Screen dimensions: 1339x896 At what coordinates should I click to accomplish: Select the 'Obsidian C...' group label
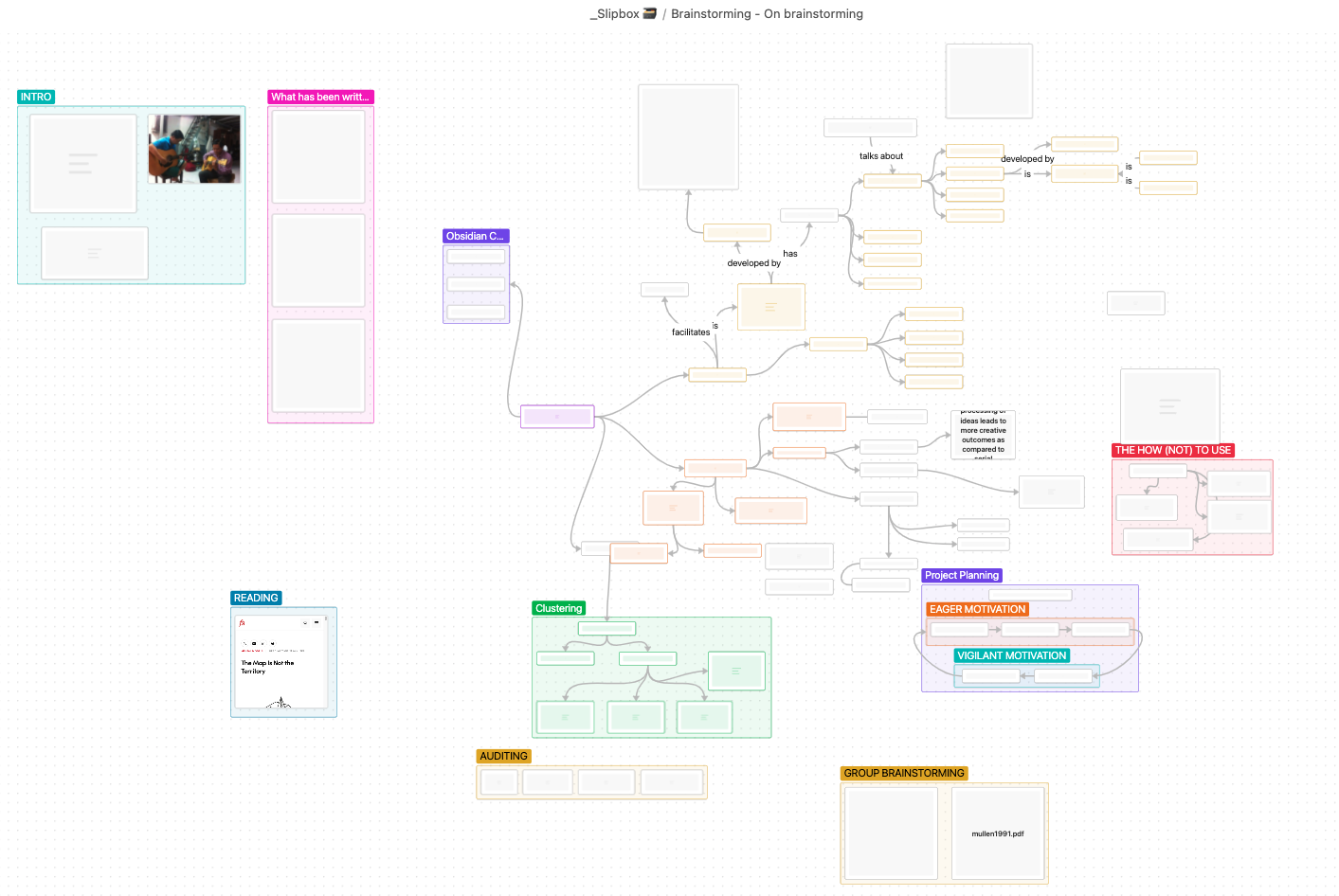(475, 237)
